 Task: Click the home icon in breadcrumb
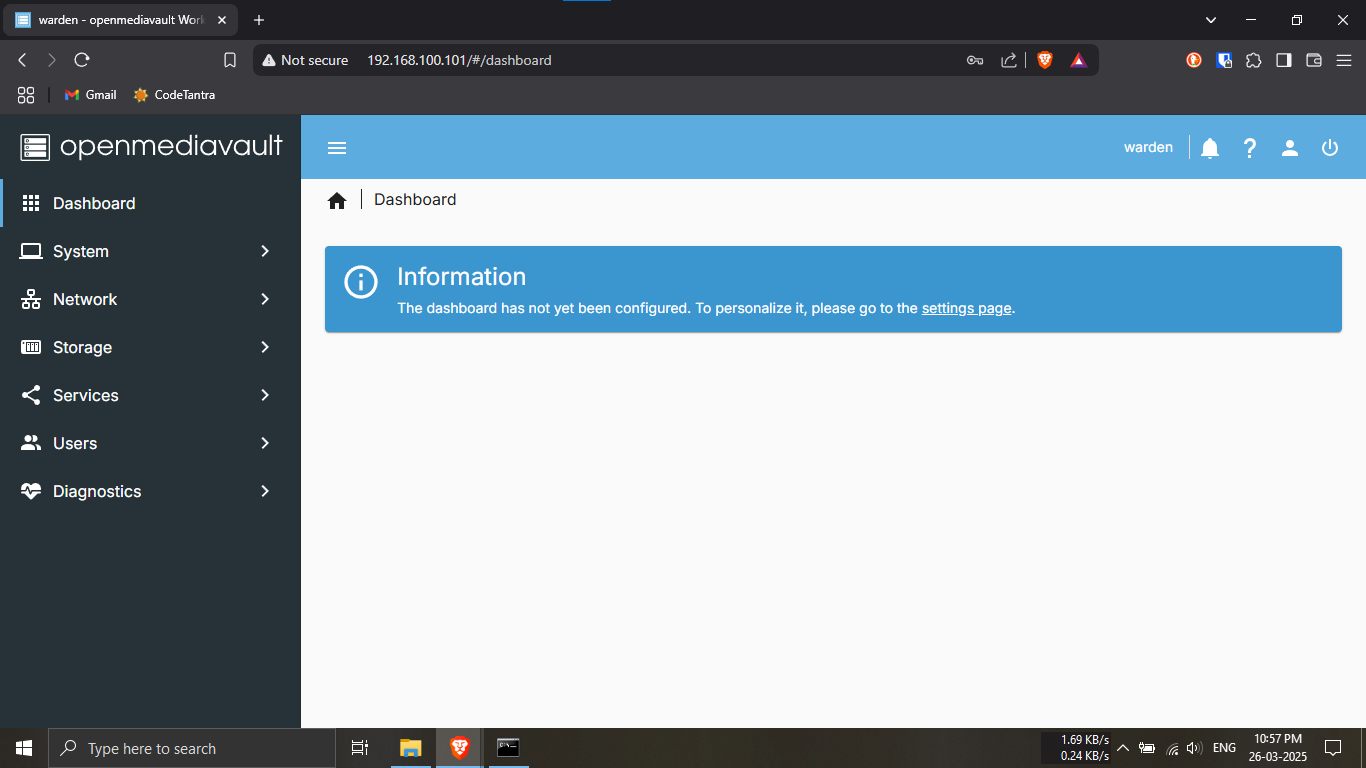337,201
